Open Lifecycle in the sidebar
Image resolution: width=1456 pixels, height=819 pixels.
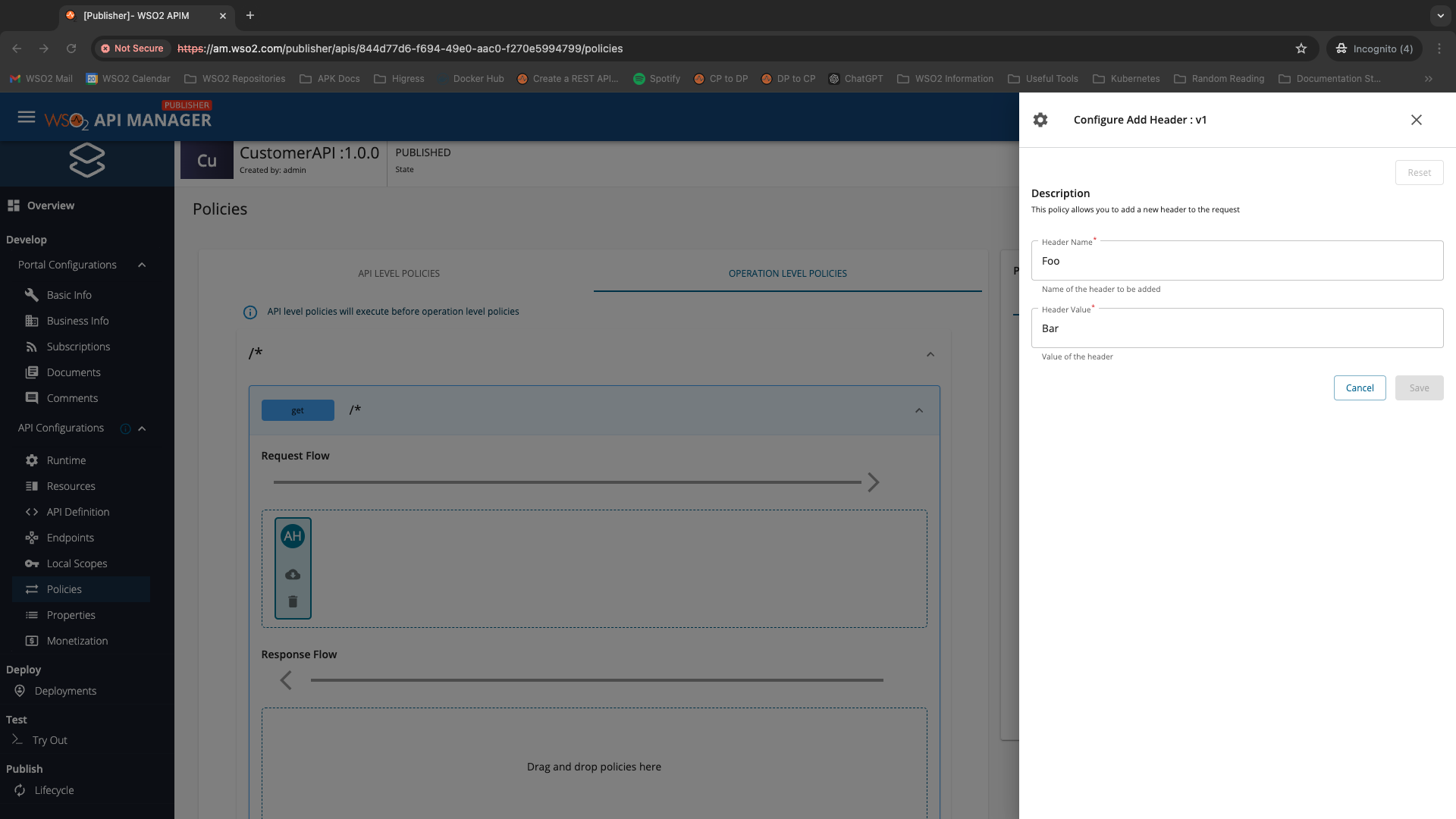55,790
